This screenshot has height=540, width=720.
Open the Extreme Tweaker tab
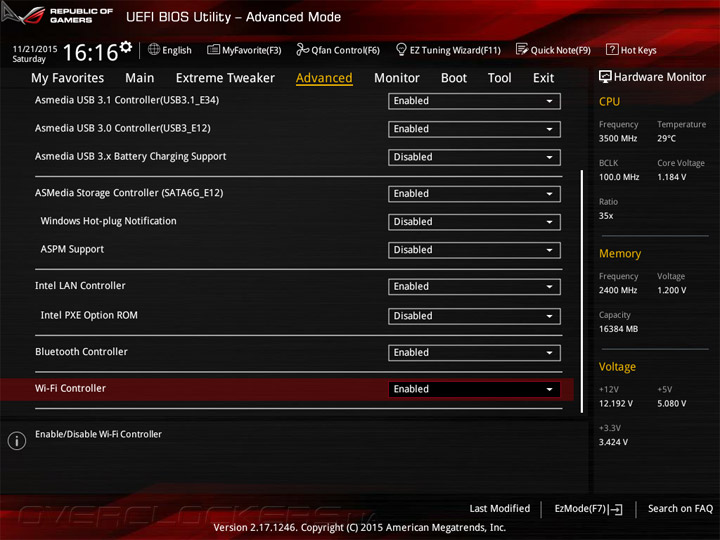(225, 78)
